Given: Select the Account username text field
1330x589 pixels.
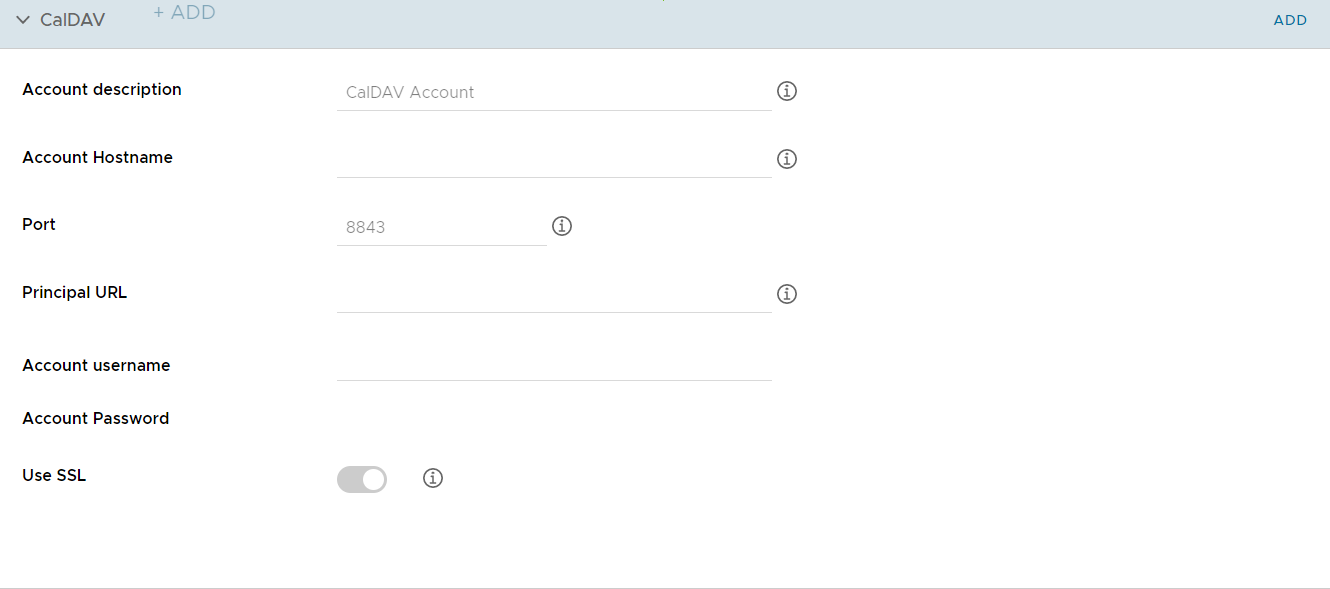Looking at the screenshot, I should tap(554, 362).
